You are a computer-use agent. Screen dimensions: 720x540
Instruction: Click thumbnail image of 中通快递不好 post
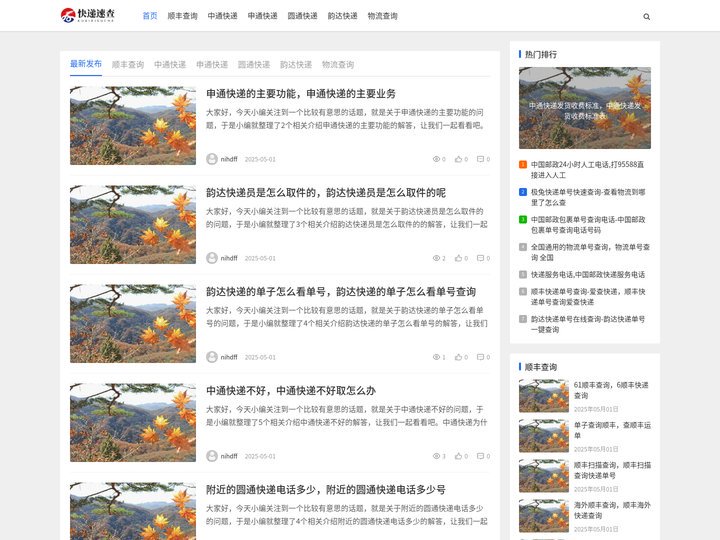click(x=133, y=422)
